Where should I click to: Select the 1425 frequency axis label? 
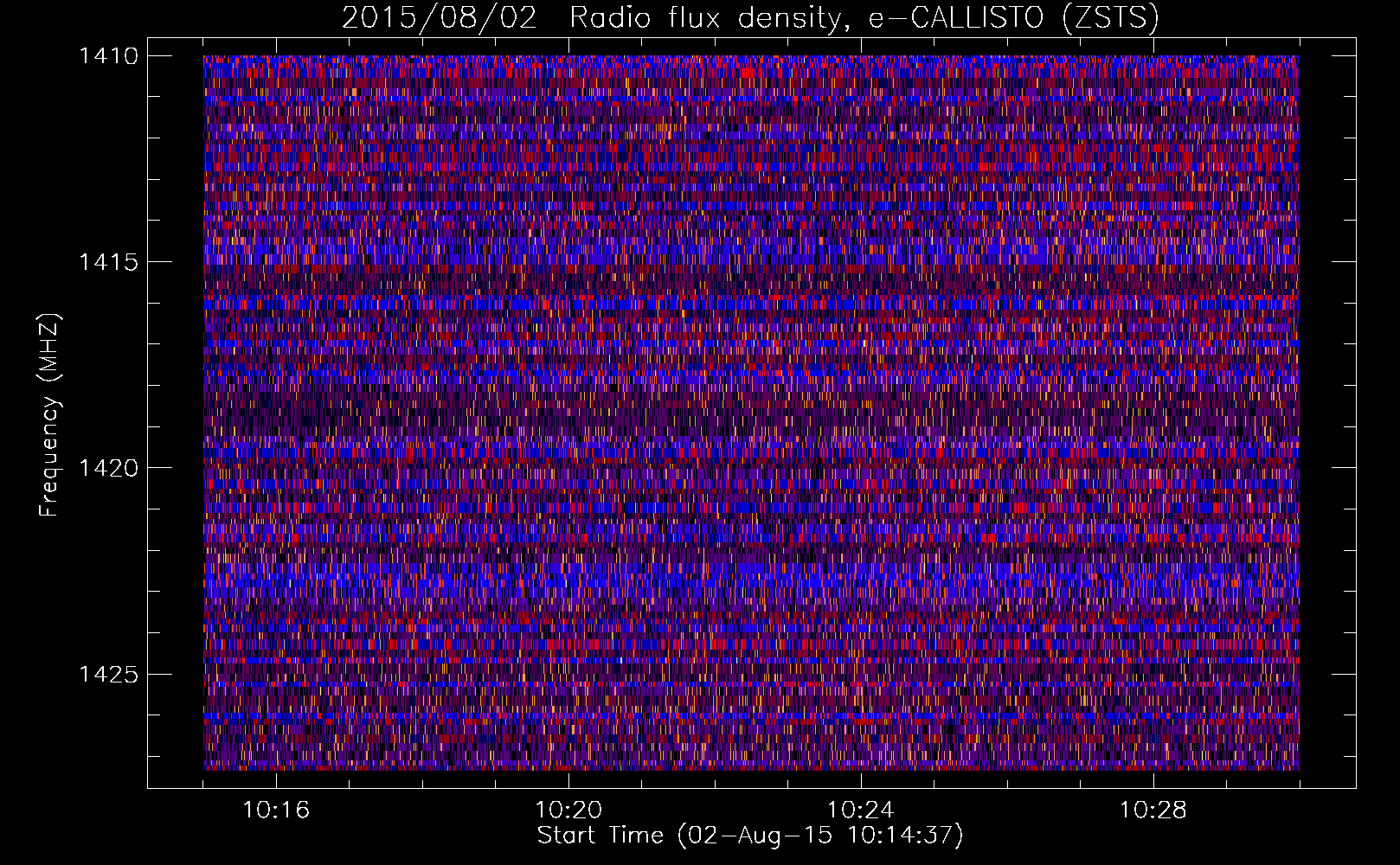click(108, 674)
